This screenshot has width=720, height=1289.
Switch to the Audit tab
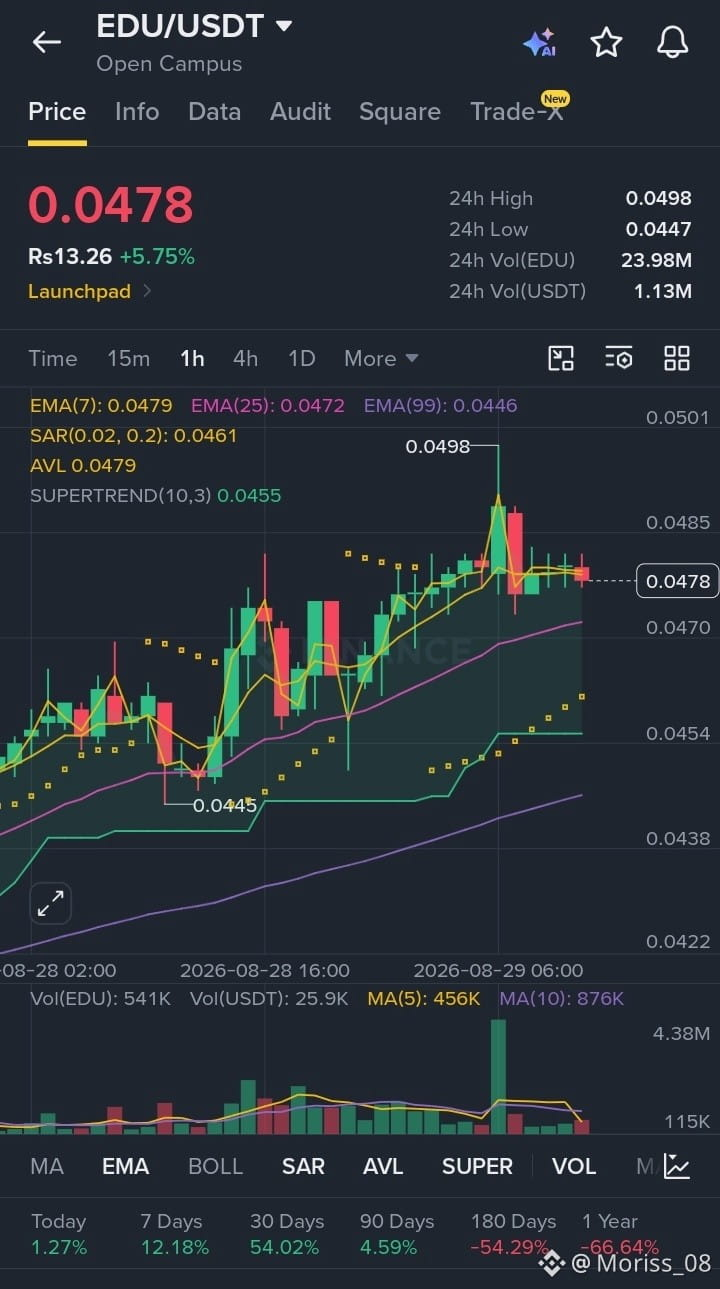point(300,112)
